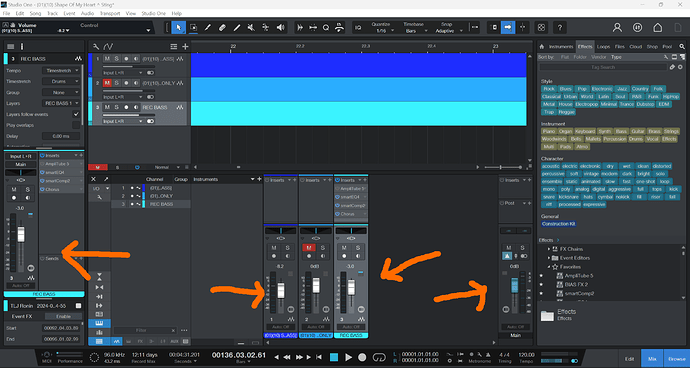Click the Edit view button
The height and width of the screenshot is (368, 690).
coord(630,359)
